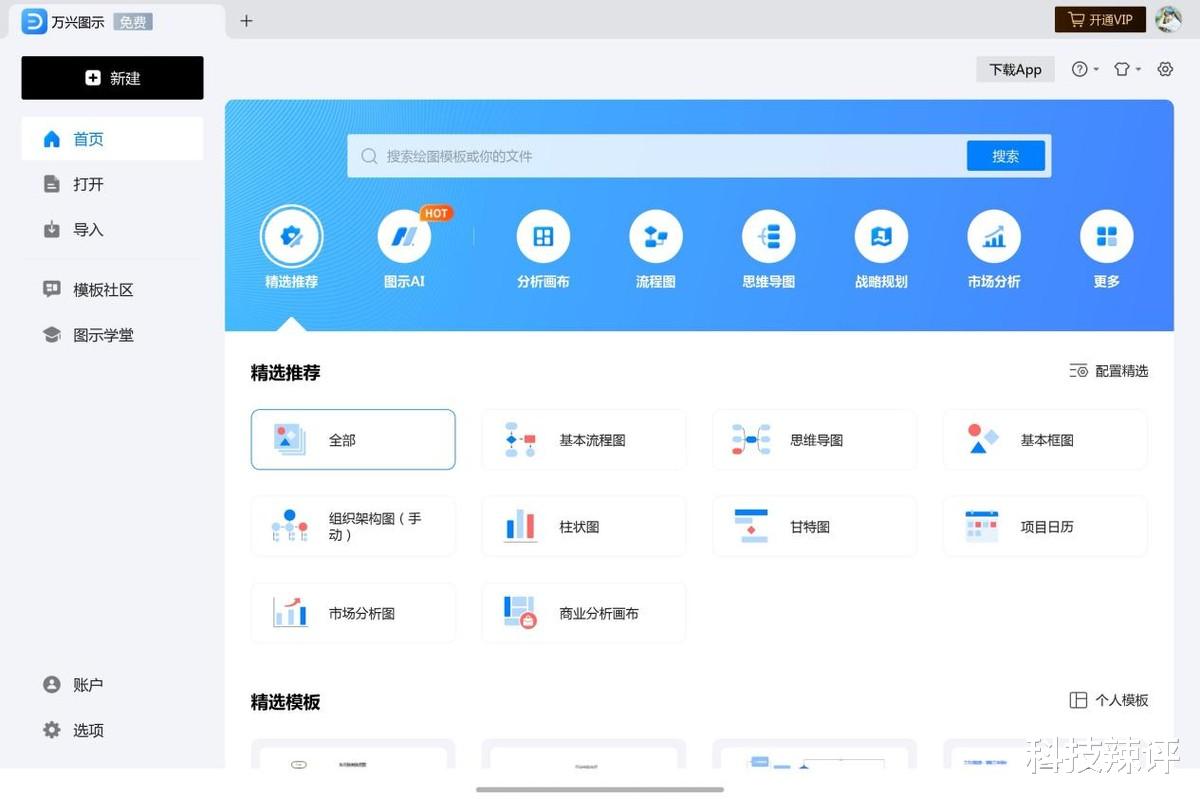The height and width of the screenshot is (799, 1200).
Task: Click the blue 搜索 button
Action: 1006,156
